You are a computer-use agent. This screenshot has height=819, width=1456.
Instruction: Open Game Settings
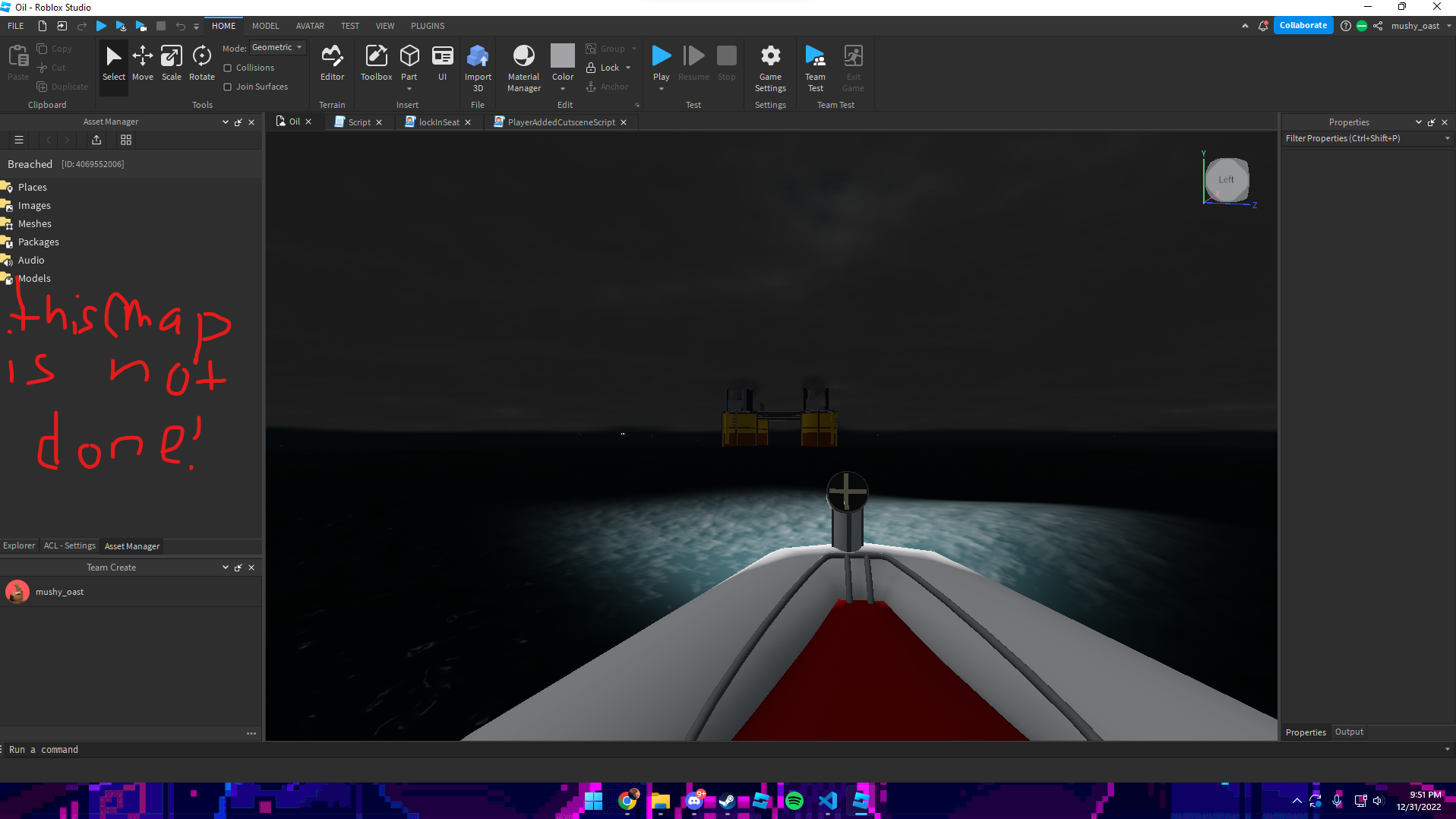click(770, 67)
